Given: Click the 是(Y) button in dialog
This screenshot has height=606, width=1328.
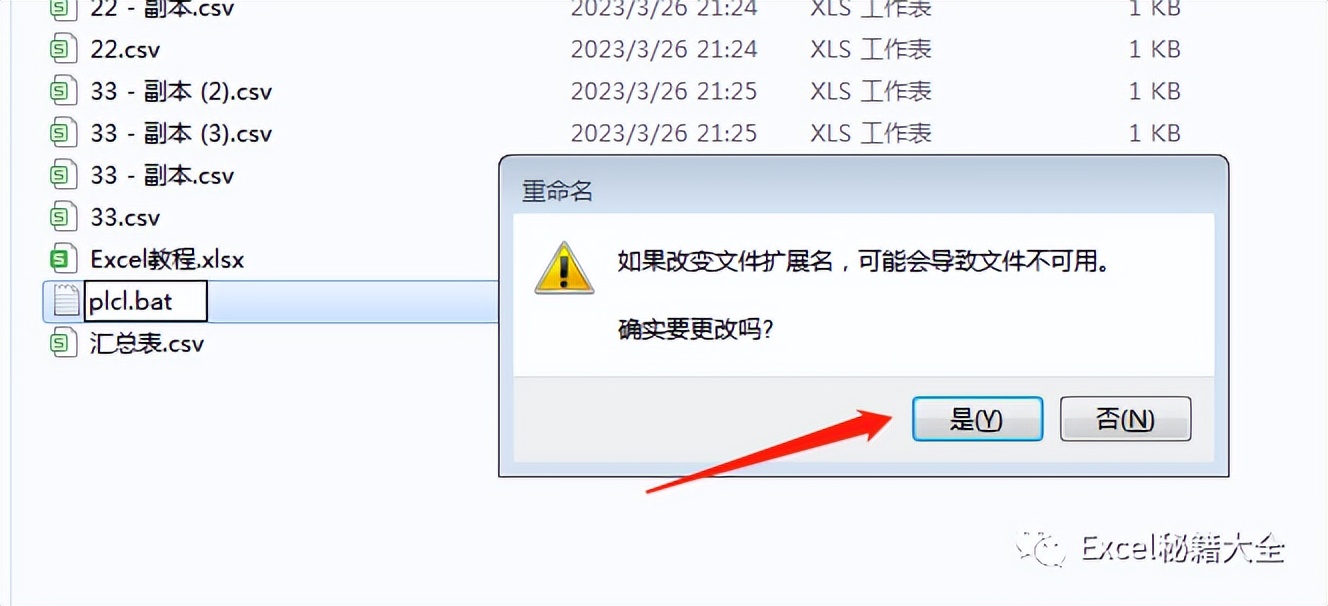Looking at the screenshot, I should (x=977, y=419).
